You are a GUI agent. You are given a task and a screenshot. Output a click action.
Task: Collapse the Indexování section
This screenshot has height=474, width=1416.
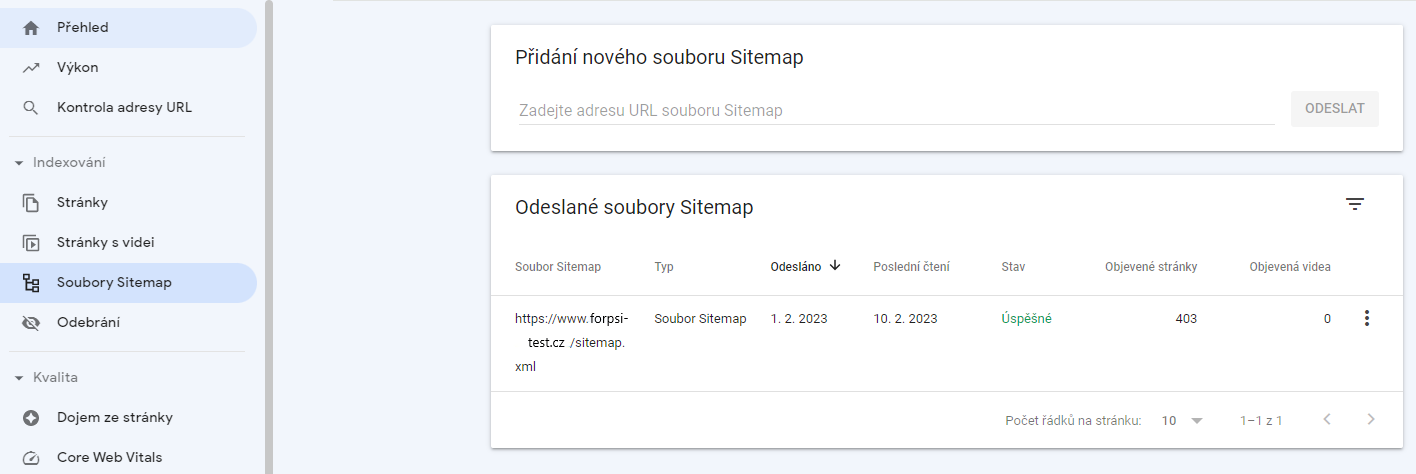(19, 163)
